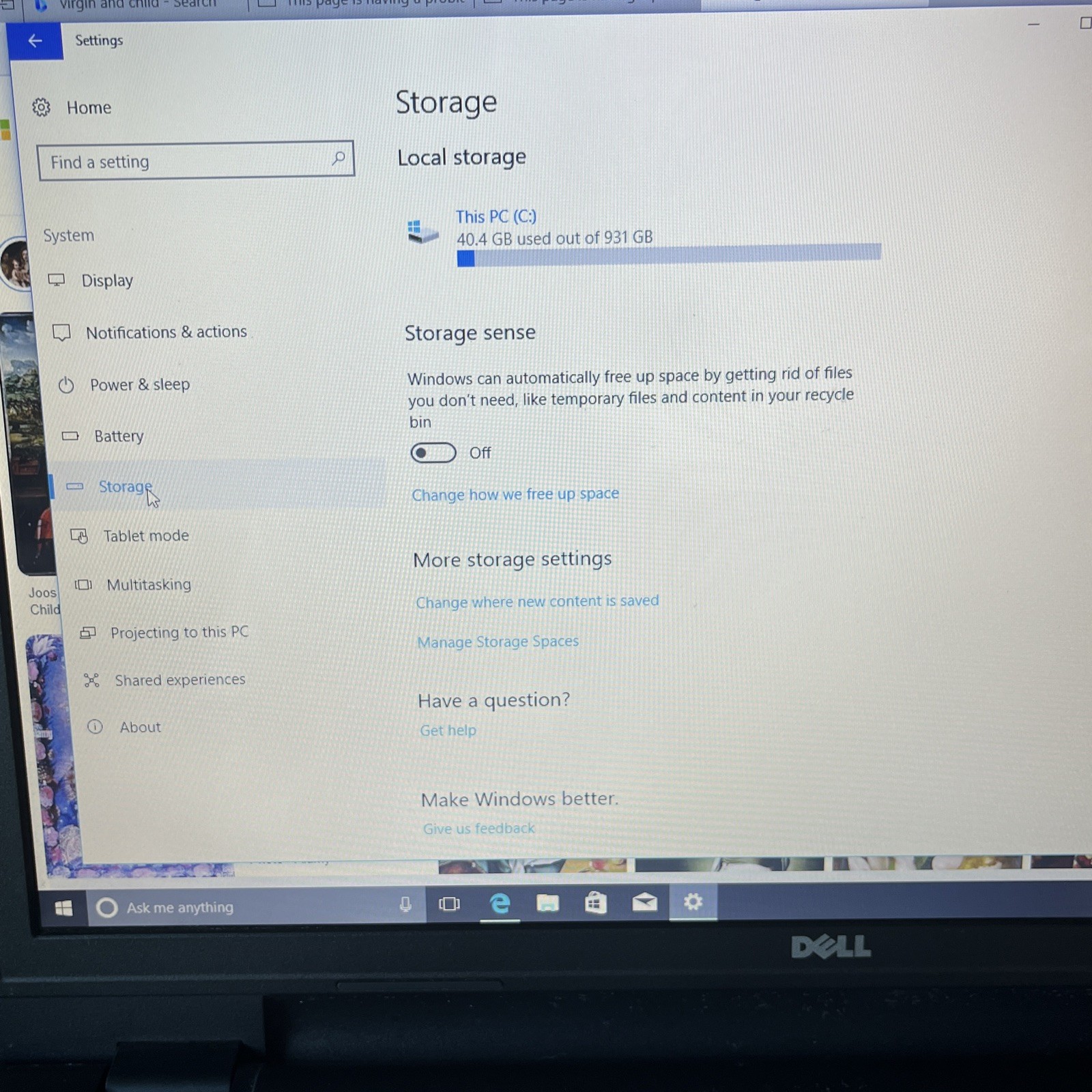Click the Notifications & actions icon

(x=61, y=332)
